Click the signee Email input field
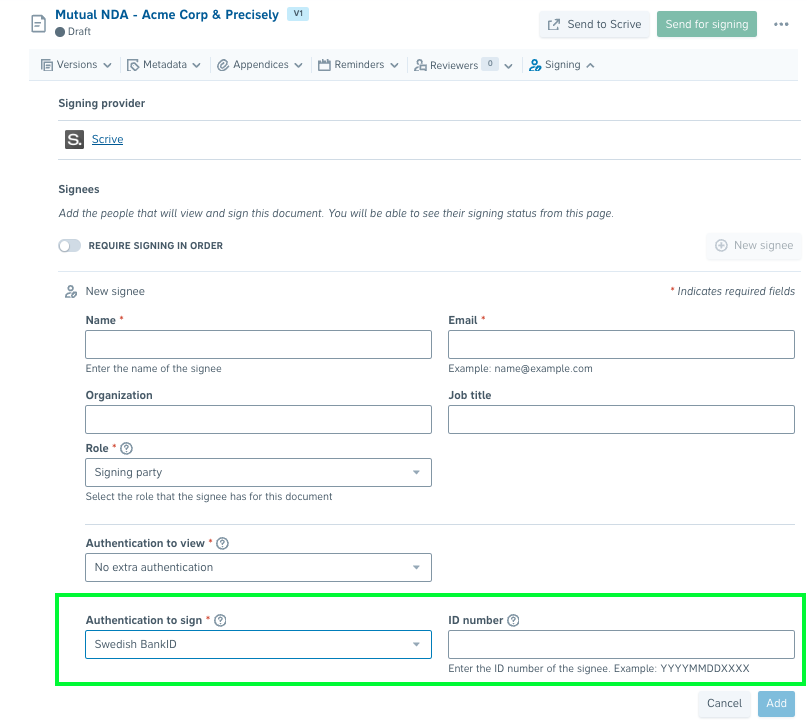Screen dimensions: 807x725 tap(621, 345)
